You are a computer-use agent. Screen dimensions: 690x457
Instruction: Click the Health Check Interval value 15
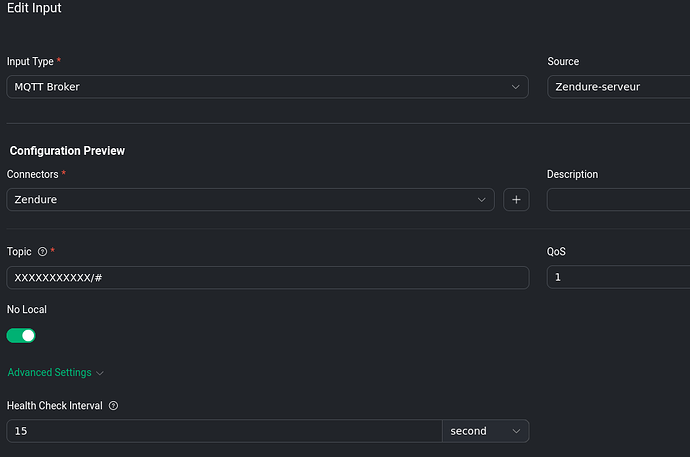[224, 431]
